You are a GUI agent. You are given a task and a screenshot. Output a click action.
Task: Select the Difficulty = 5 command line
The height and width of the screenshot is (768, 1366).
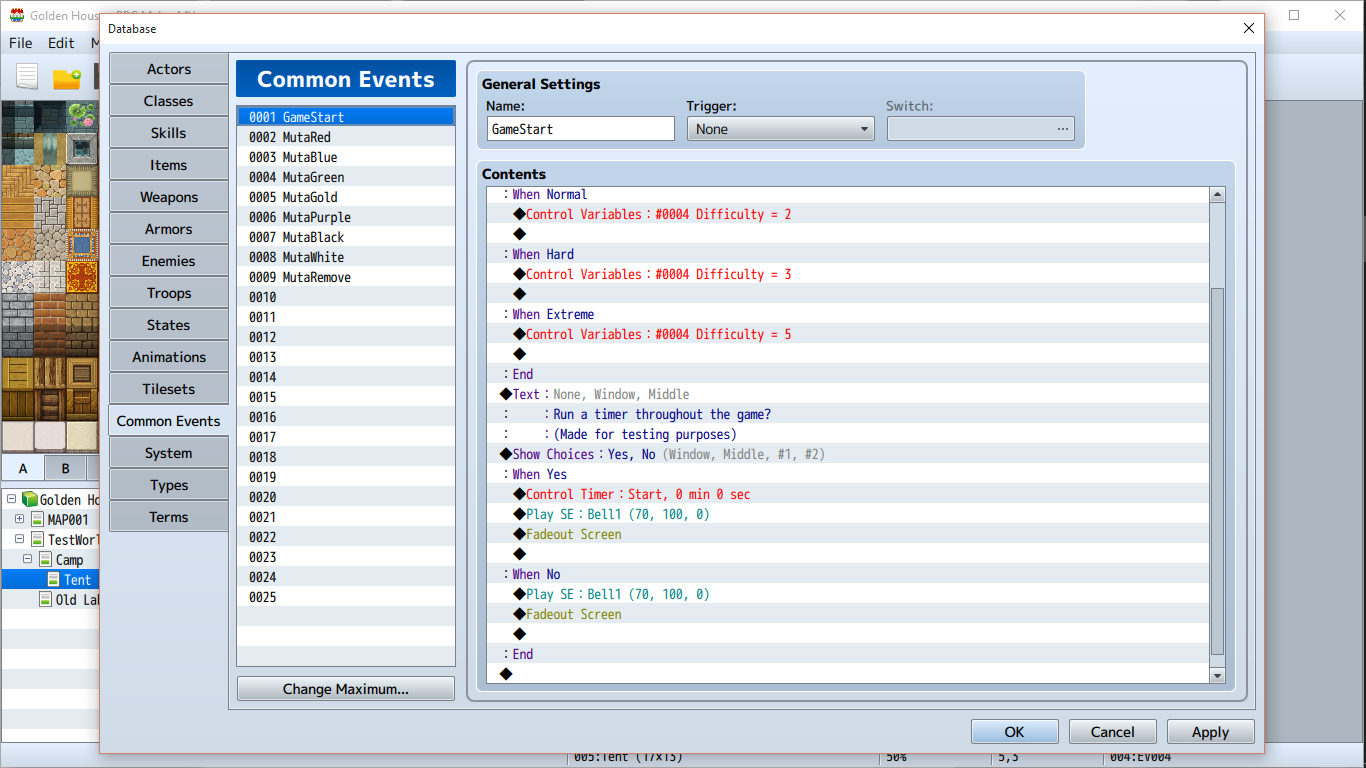click(848, 334)
